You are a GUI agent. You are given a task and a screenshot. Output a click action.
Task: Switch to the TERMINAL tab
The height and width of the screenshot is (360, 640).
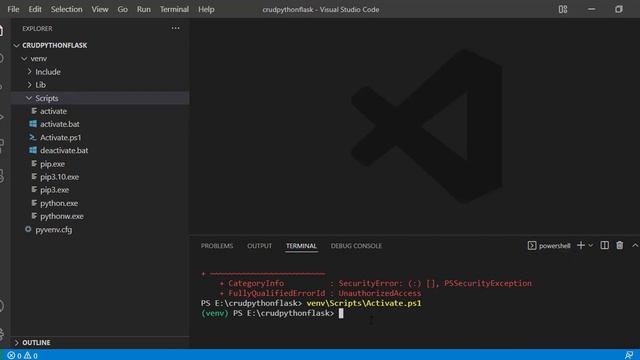[301, 246]
